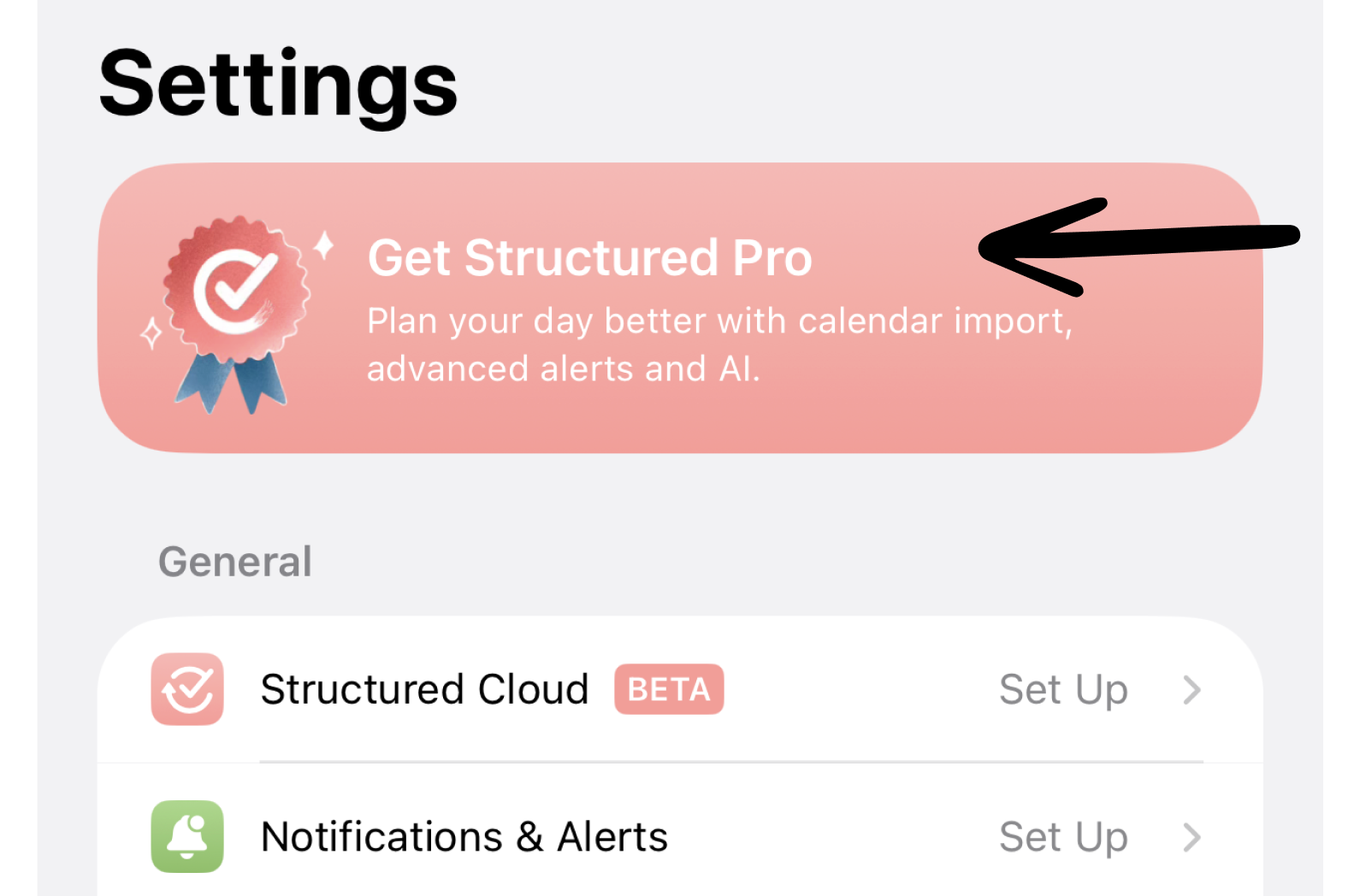
Task: Click the Settings page heading
Action: pos(279,85)
